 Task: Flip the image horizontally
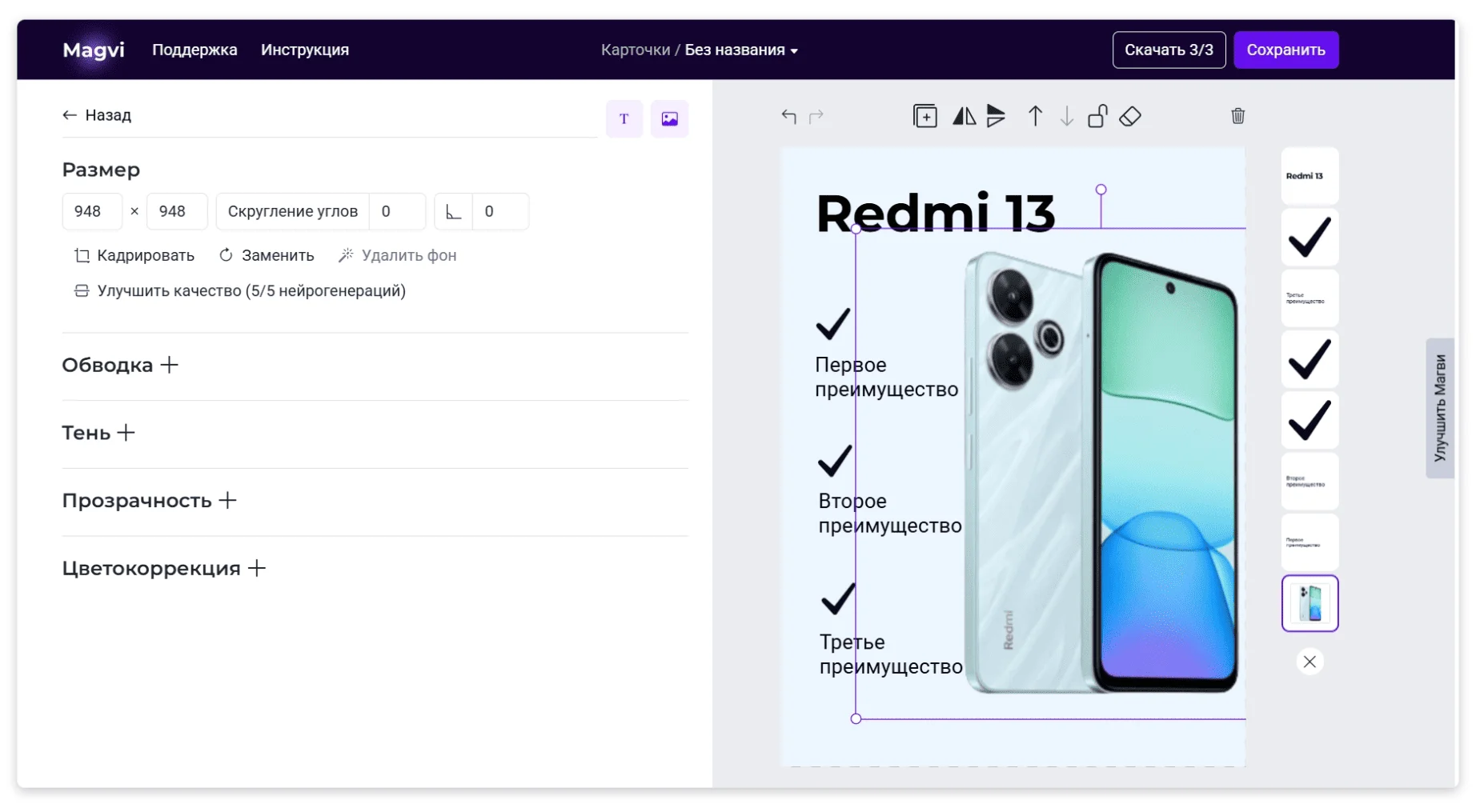coord(964,117)
